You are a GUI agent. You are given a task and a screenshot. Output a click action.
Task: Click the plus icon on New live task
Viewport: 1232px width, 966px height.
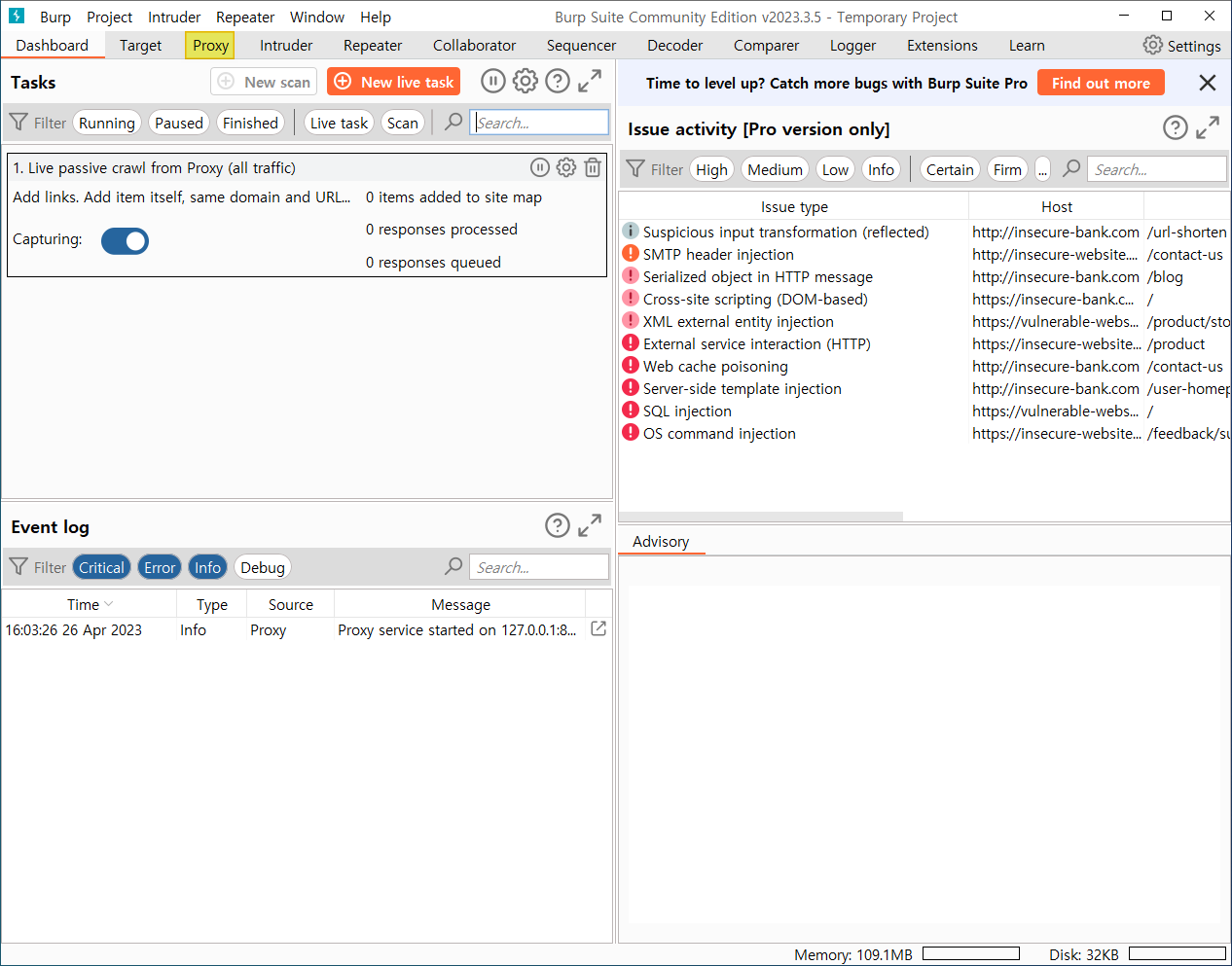343,82
